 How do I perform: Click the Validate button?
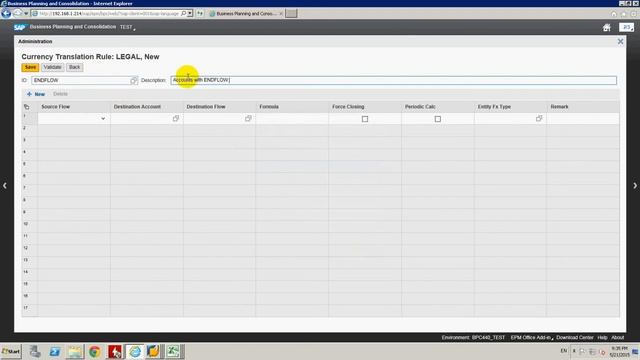click(x=53, y=67)
